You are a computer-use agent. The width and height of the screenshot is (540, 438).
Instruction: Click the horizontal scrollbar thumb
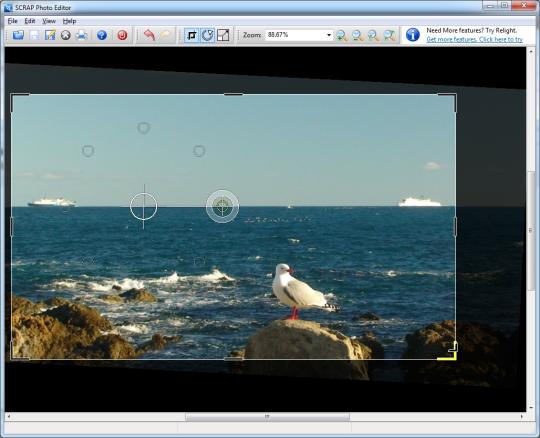coord(267,417)
